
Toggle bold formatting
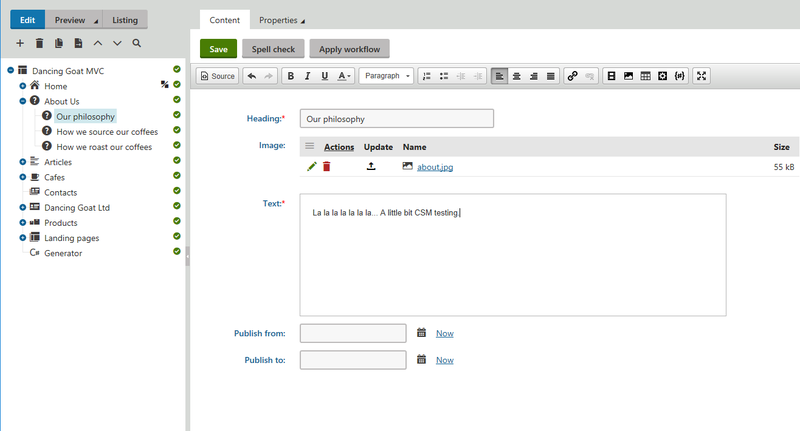click(291, 76)
